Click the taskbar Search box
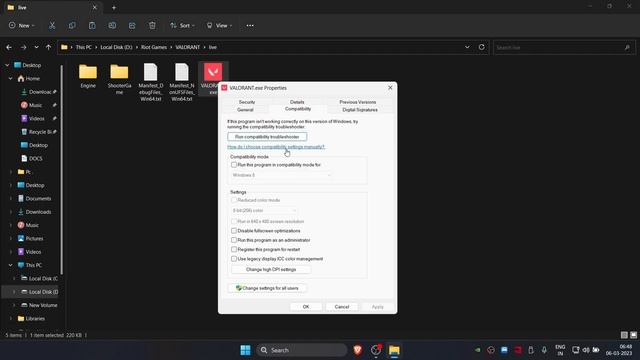Viewport: 640px width, 360px height. 302,350
